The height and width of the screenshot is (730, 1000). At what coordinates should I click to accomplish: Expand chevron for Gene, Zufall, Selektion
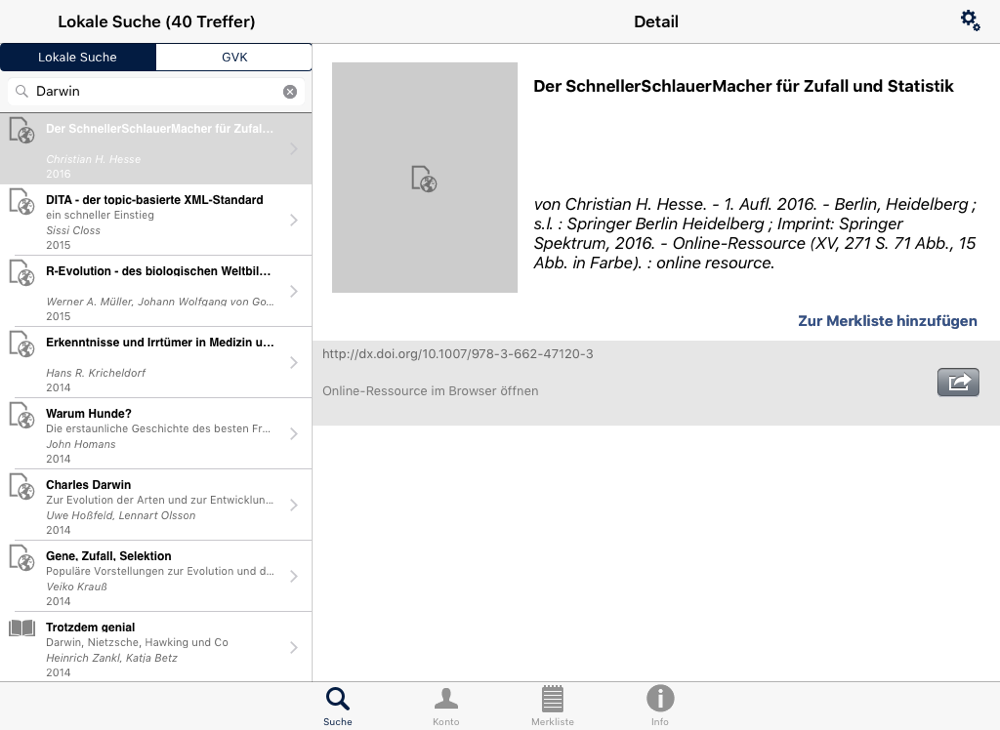[x=293, y=576]
